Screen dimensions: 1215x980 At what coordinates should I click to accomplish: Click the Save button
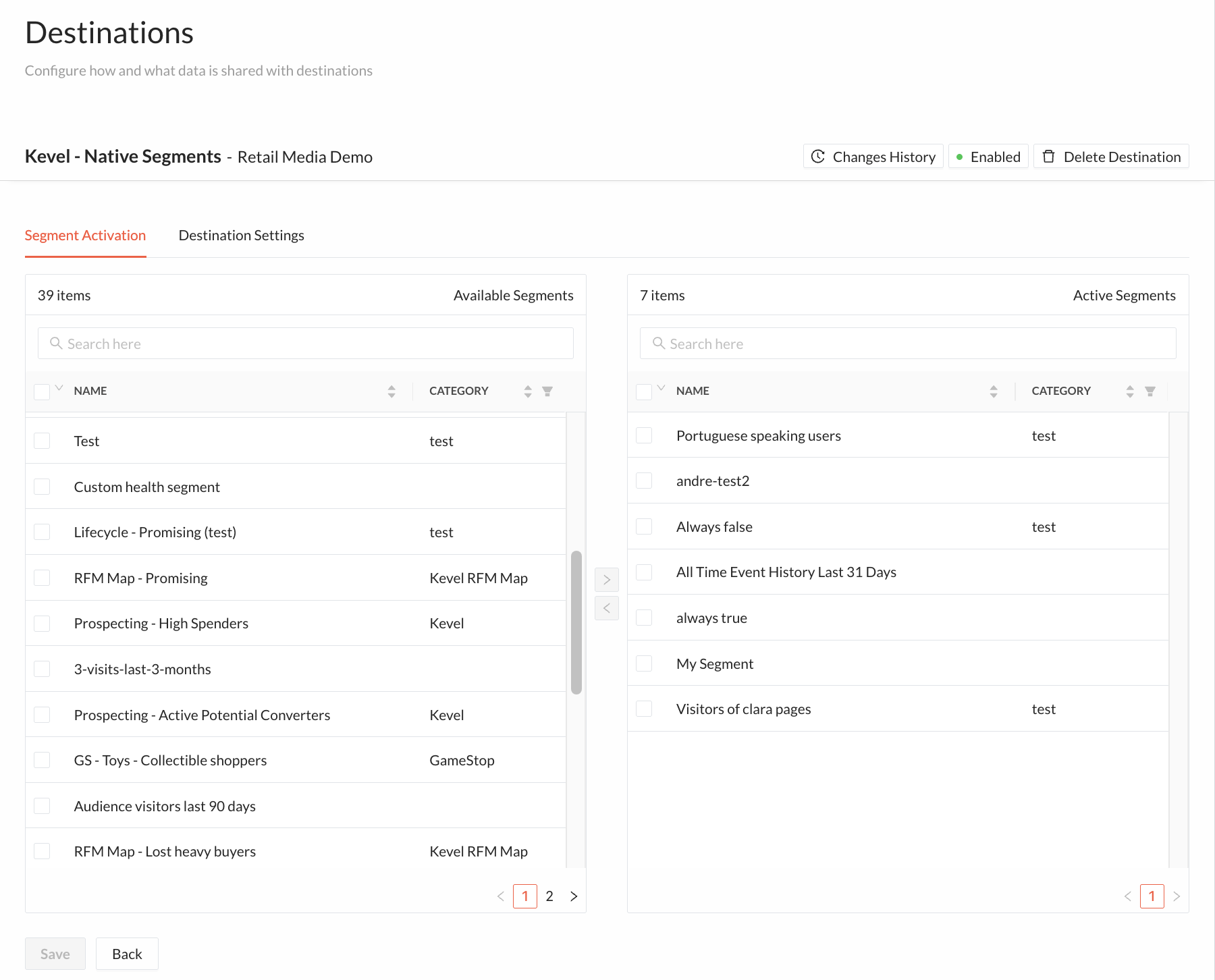tap(55, 954)
